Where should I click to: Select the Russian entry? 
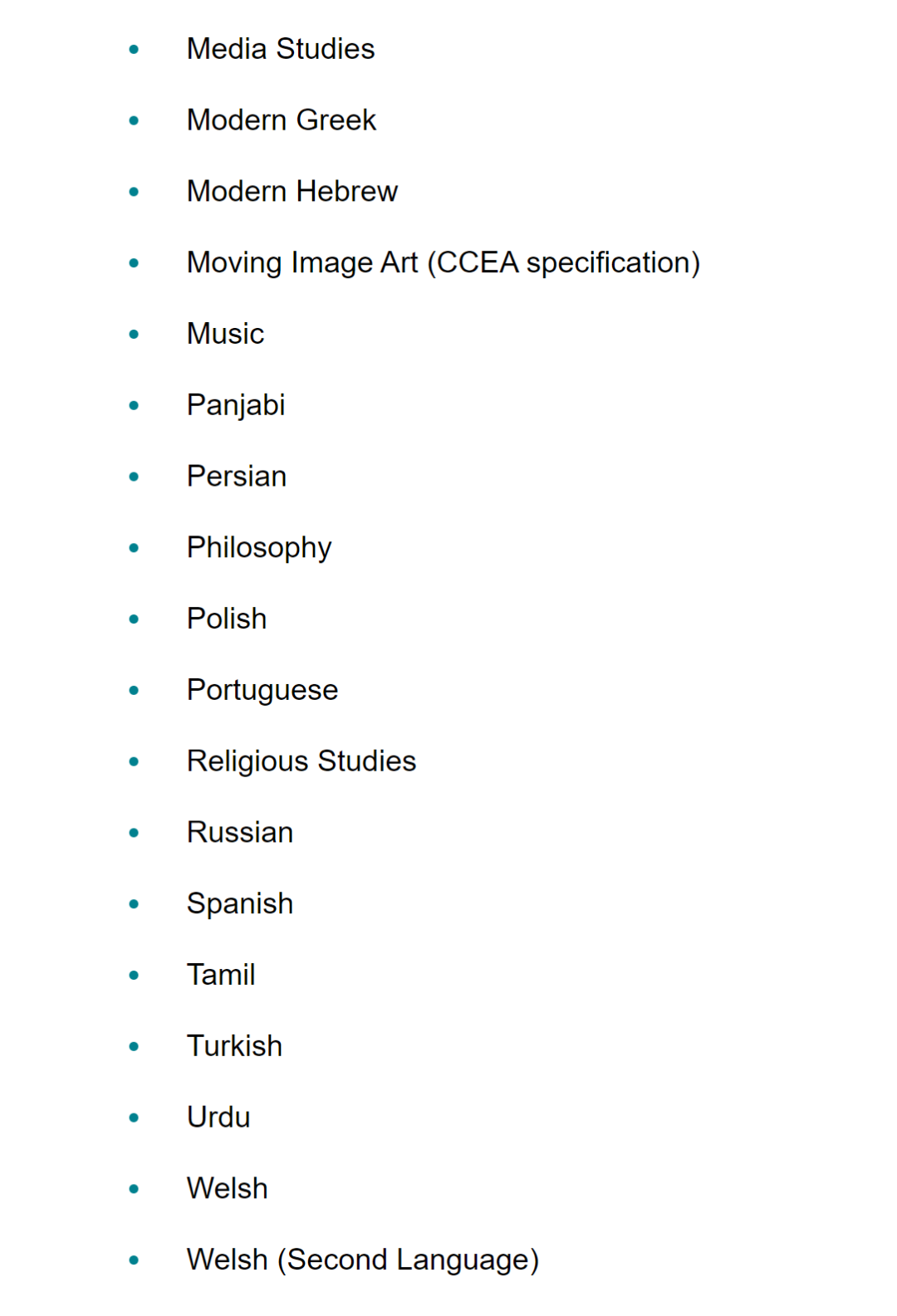coord(240,833)
